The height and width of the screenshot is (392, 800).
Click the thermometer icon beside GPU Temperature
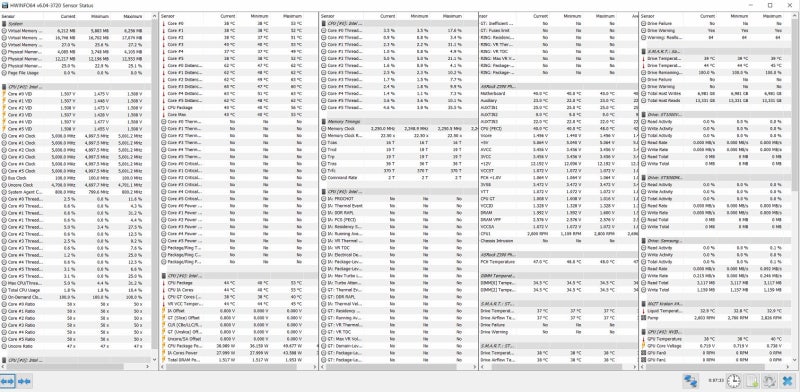point(643,338)
